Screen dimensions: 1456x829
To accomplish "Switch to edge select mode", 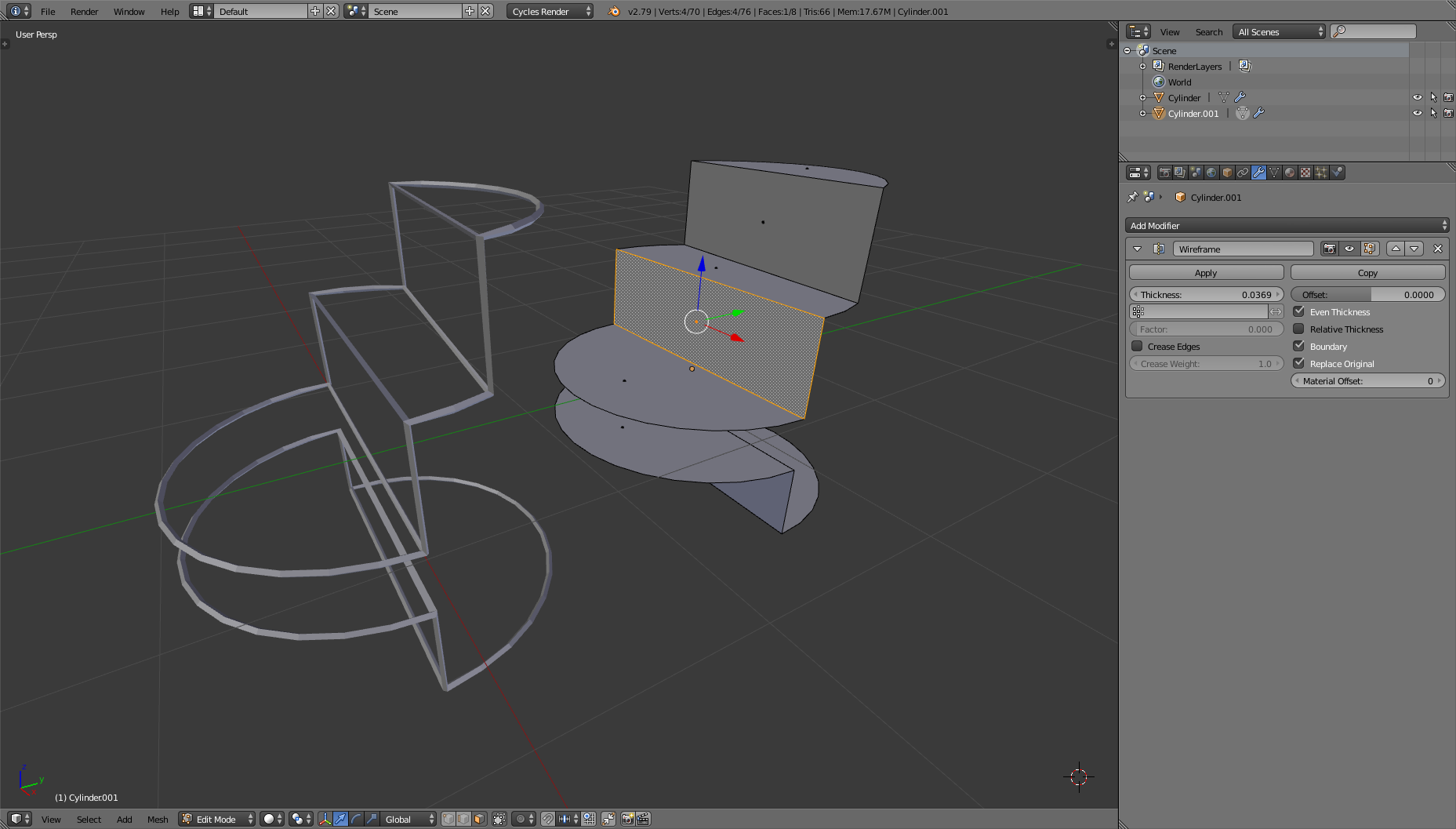I will (463, 819).
